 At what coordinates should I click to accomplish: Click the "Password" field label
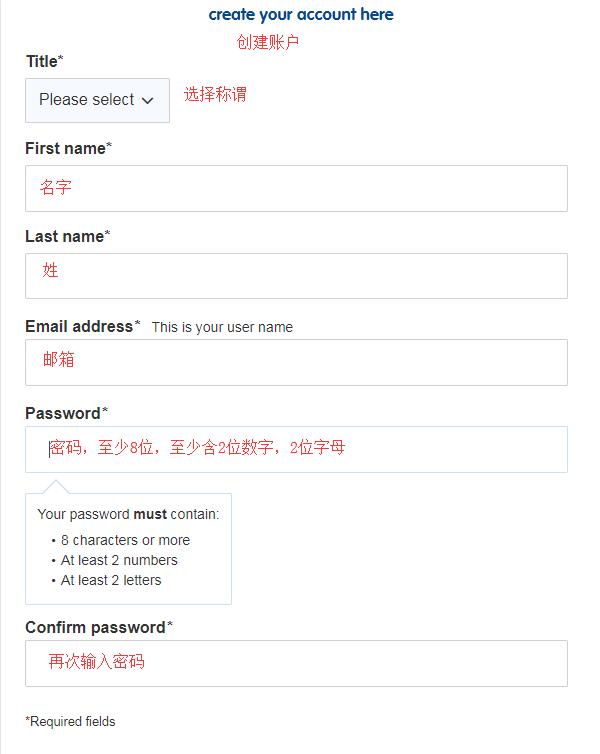(64, 414)
